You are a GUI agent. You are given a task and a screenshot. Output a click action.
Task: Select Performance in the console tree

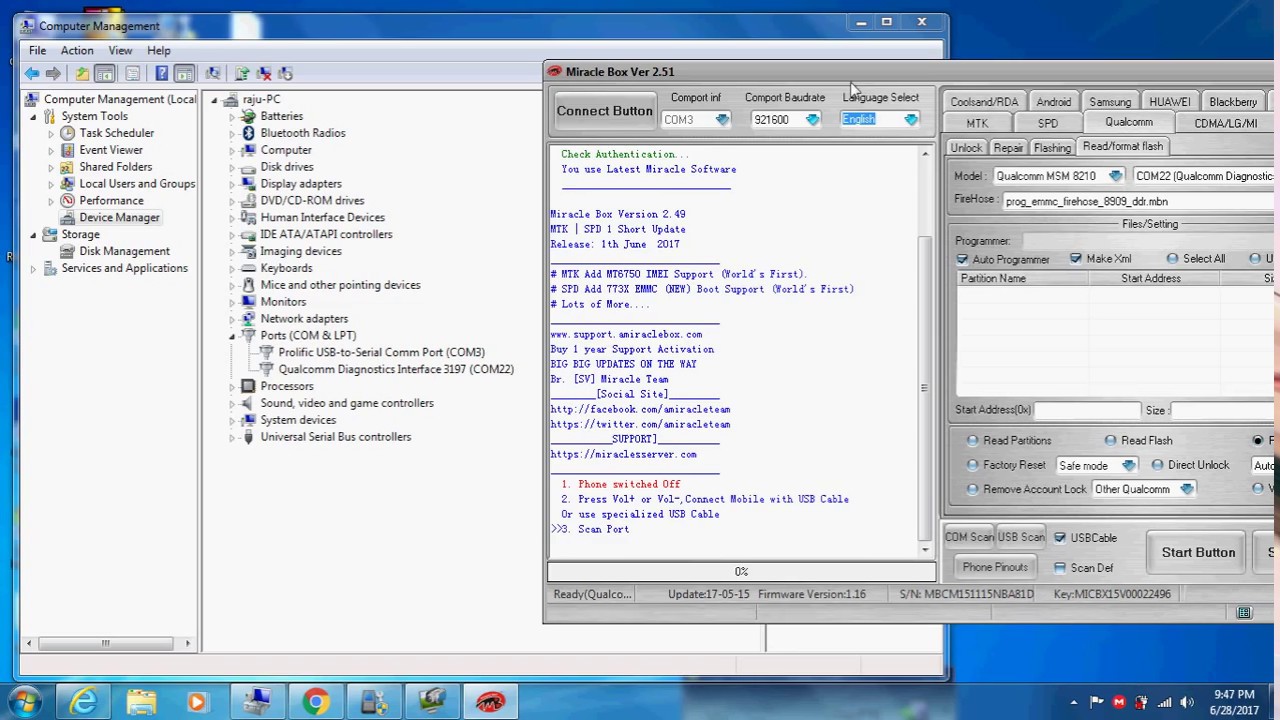tap(111, 201)
